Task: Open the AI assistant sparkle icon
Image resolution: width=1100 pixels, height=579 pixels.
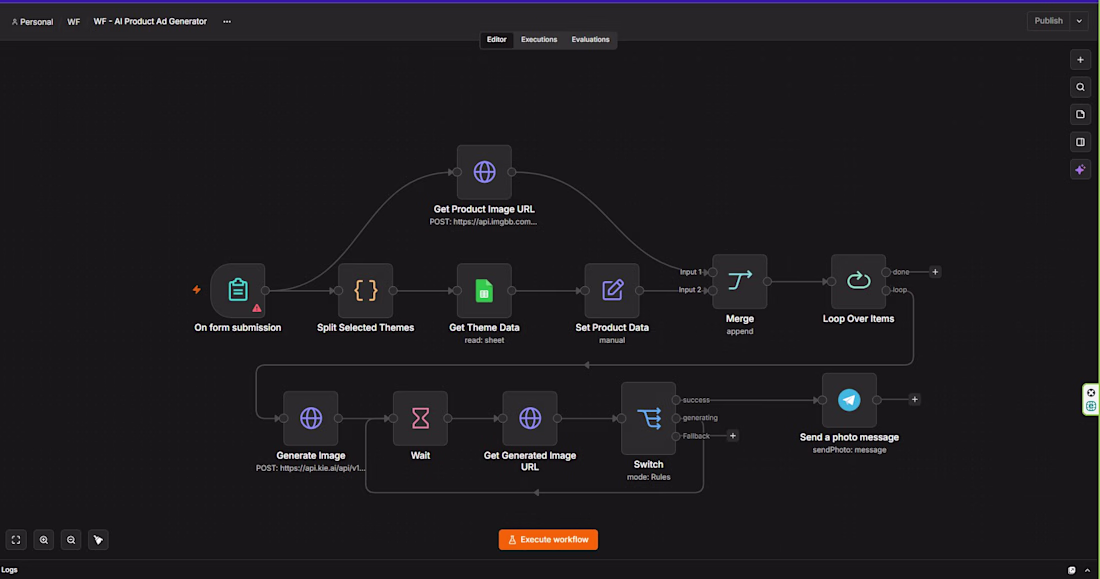Action: point(1080,169)
